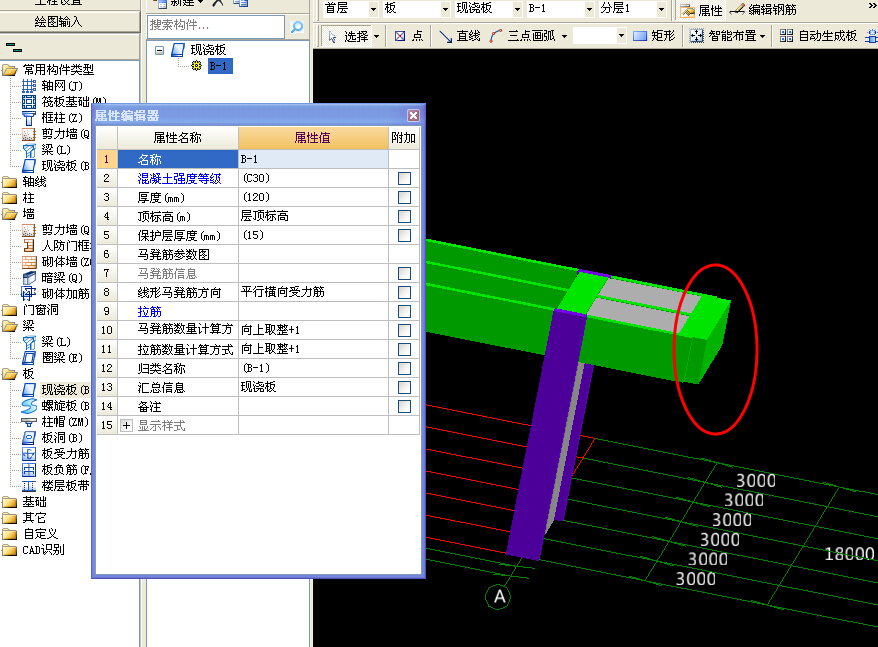The height and width of the screenshot is (647, 878).
Task: Click the 拉筋 property link
Action: point(149,311)
